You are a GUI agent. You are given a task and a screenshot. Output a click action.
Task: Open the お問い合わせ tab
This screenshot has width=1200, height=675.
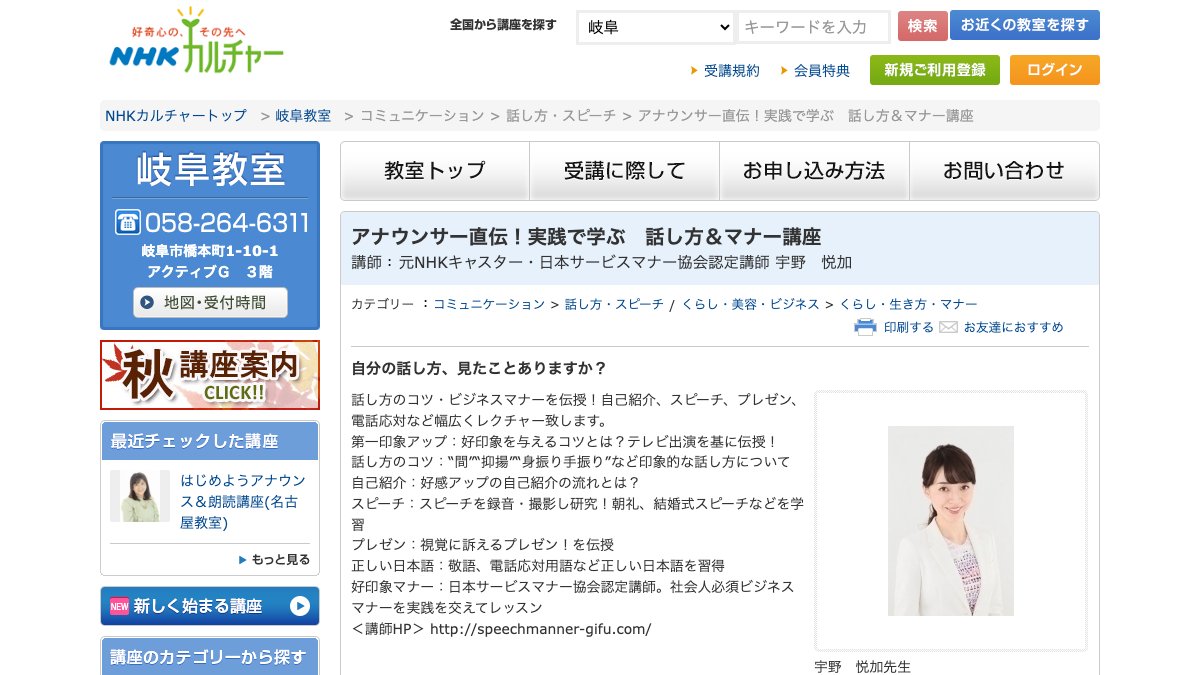pyautogui.click(x=1004, y=171)
